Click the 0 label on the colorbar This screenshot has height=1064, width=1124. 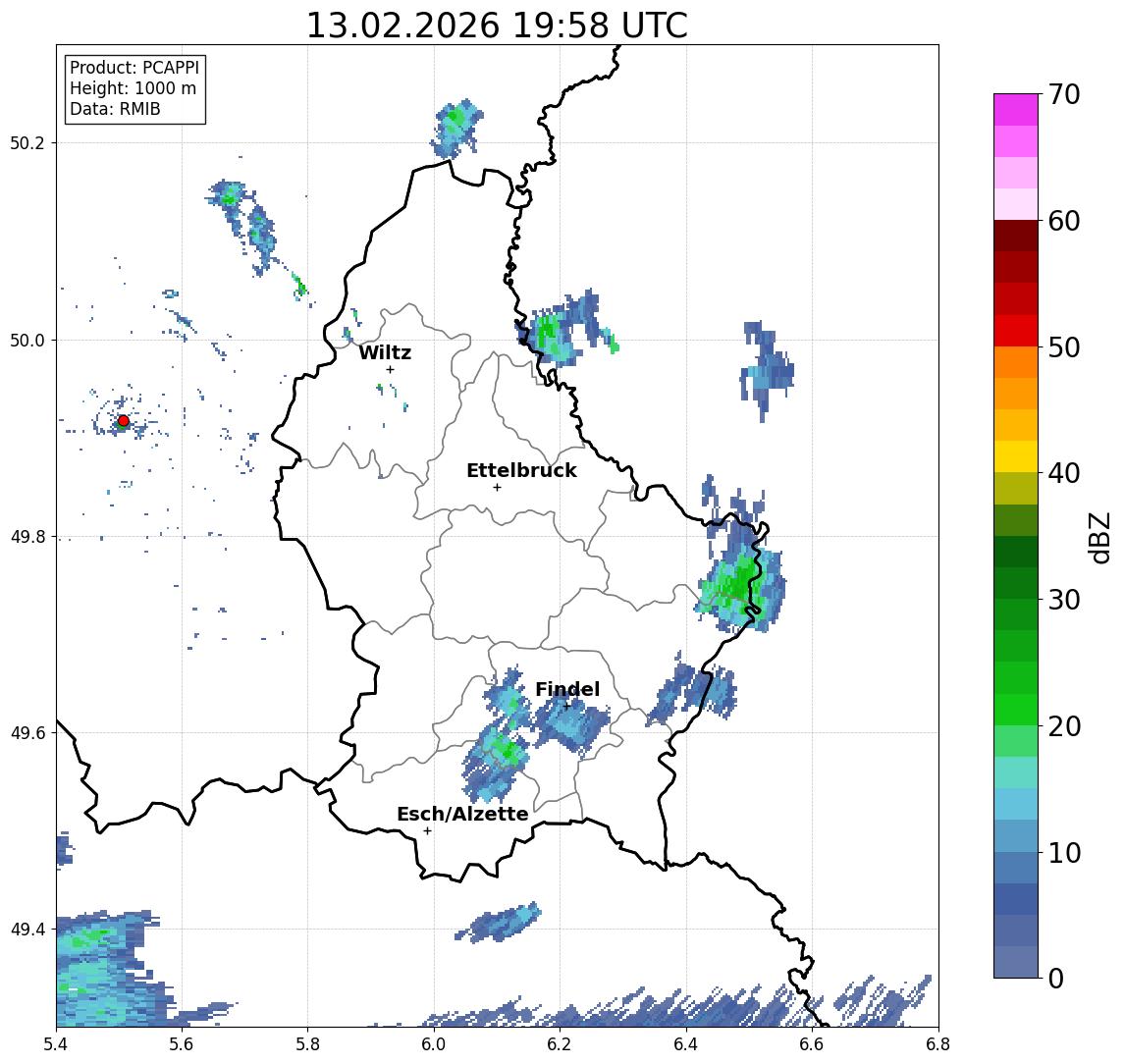[x=1055, y=978]
